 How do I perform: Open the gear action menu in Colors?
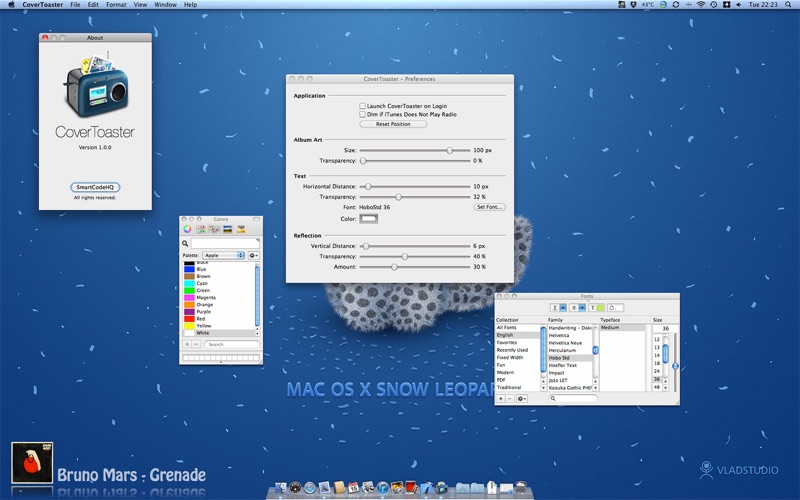[x=254, y=255]
